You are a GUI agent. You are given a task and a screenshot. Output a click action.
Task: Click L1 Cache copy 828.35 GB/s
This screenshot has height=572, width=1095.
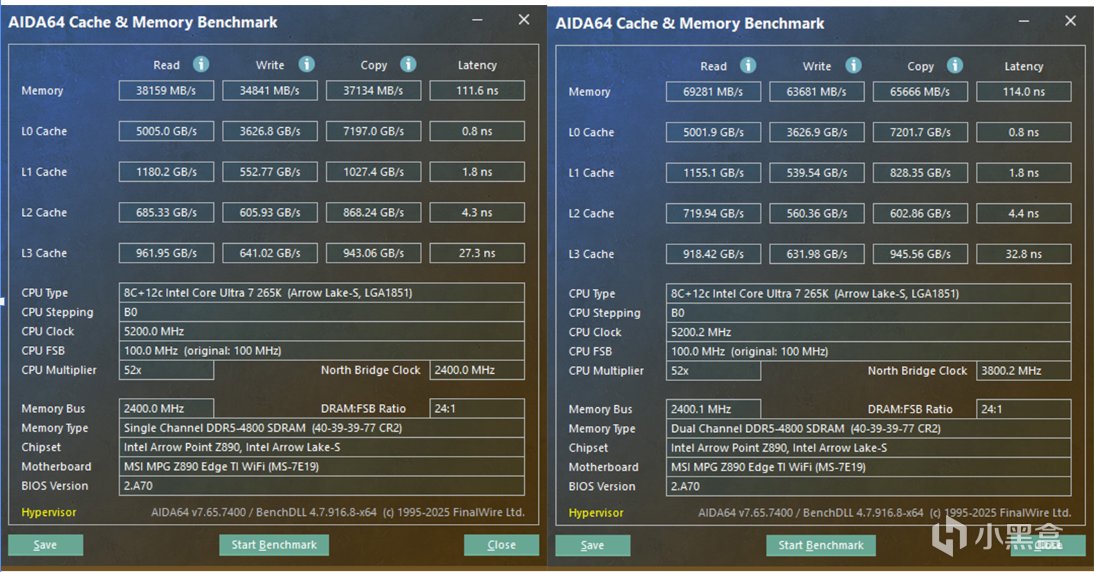(920, 173)
